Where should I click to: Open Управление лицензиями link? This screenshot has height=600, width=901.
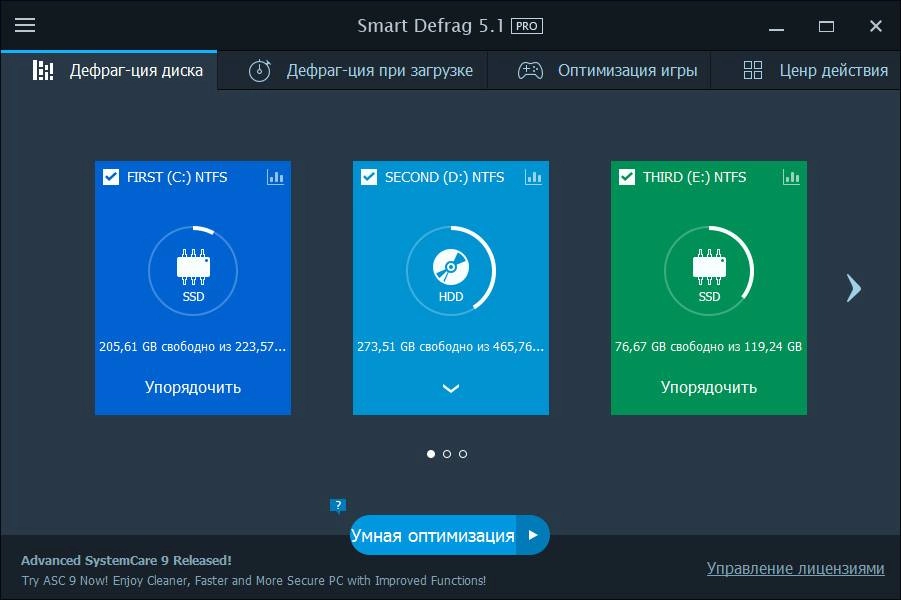(795, 568)
